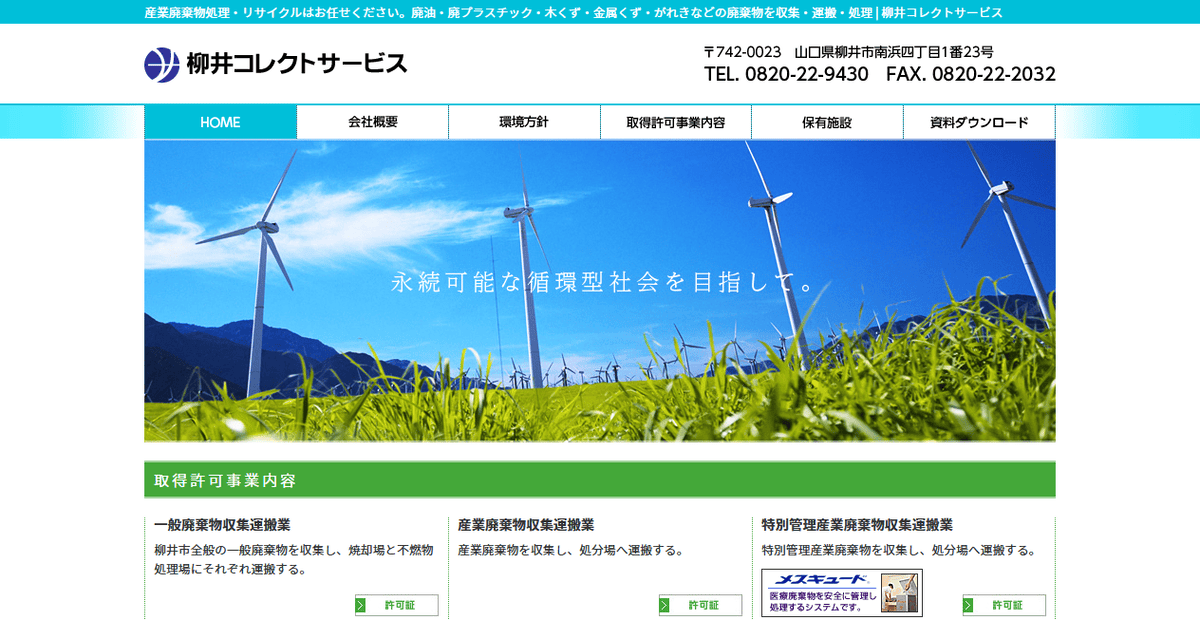Open the 環境方針 page
This screenshot has height=620, width=1200.
coord(523,121)
